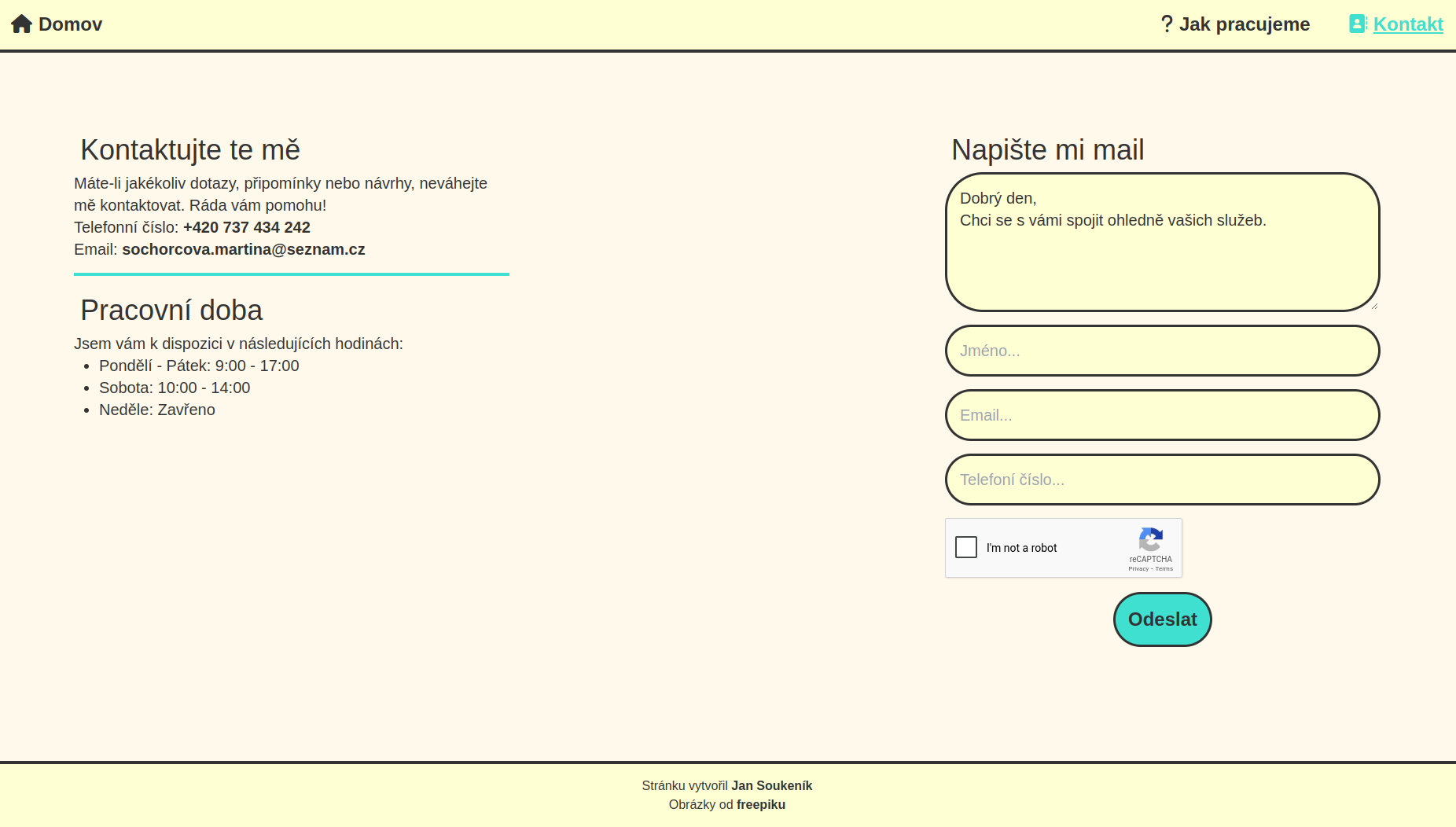1456x827 pixels.
Task: Open the Domov menu item
Action: coord(70,24)
